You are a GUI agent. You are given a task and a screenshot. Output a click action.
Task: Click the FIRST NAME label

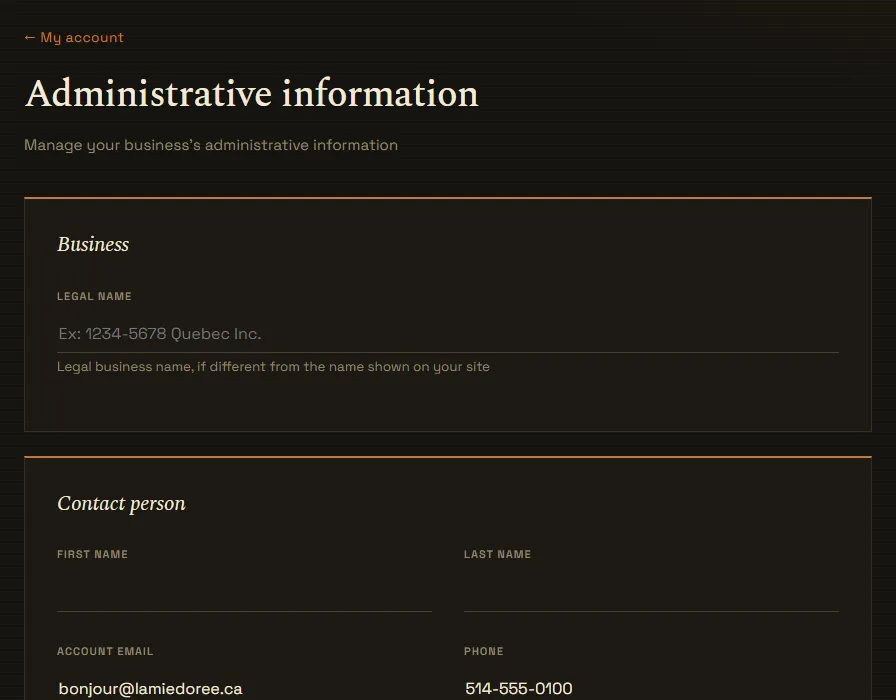click(93, 554)
